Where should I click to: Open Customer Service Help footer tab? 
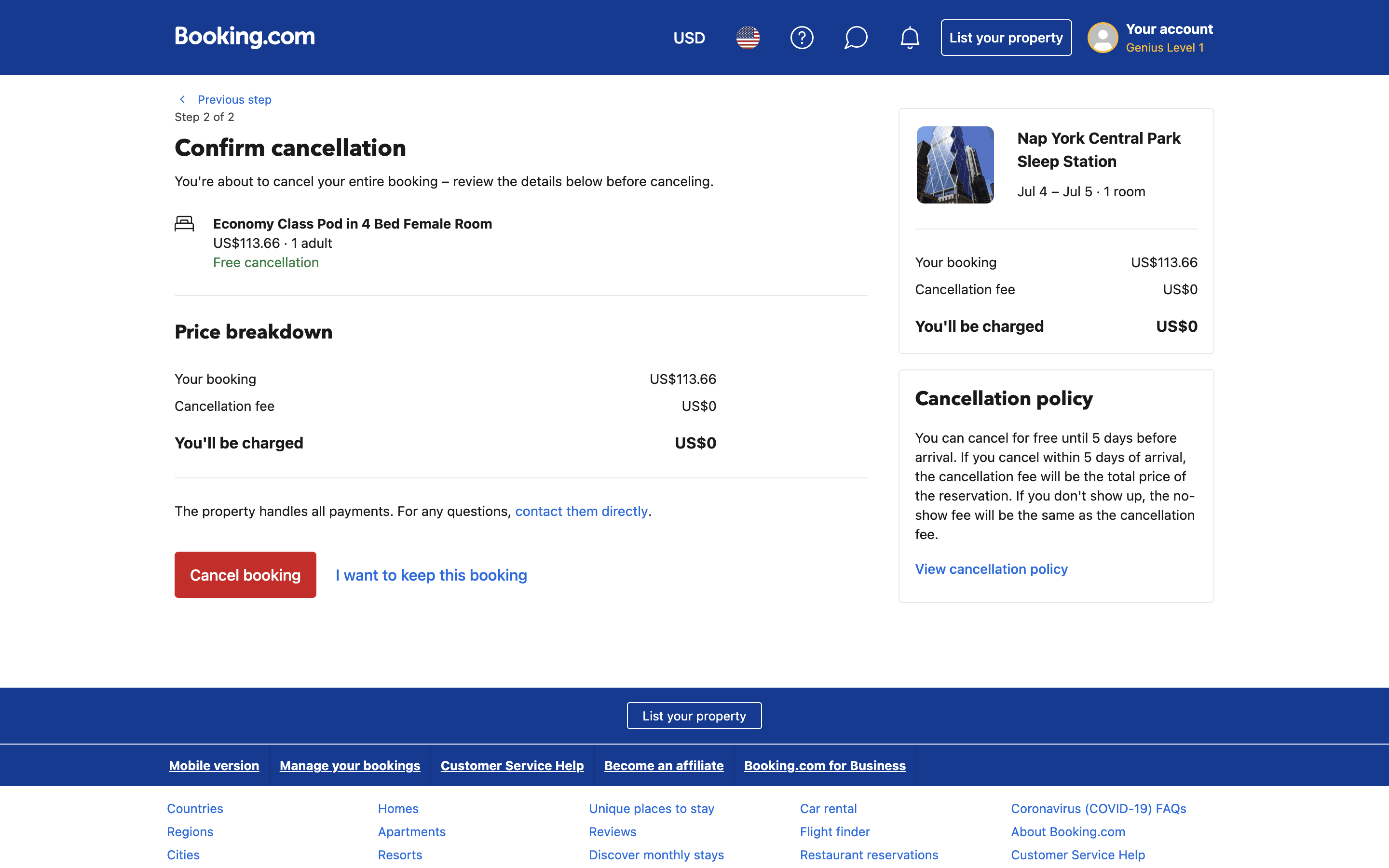(x=512, y=765)
